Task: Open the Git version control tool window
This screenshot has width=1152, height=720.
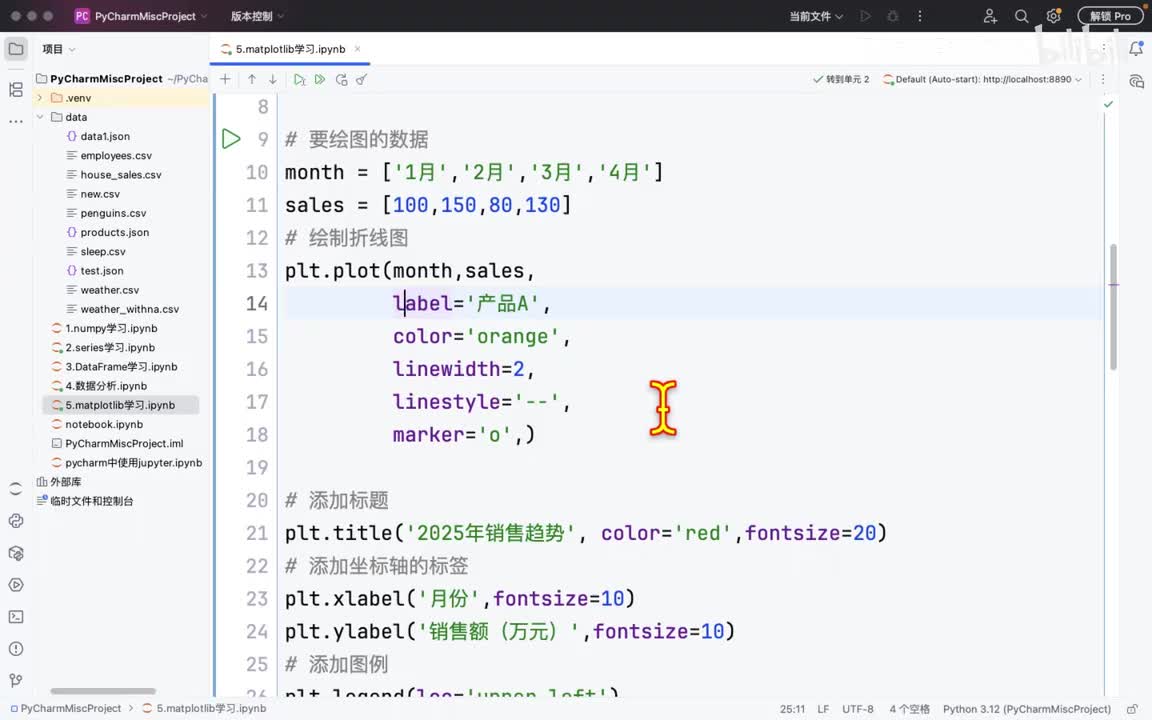Action: [15, 680]
